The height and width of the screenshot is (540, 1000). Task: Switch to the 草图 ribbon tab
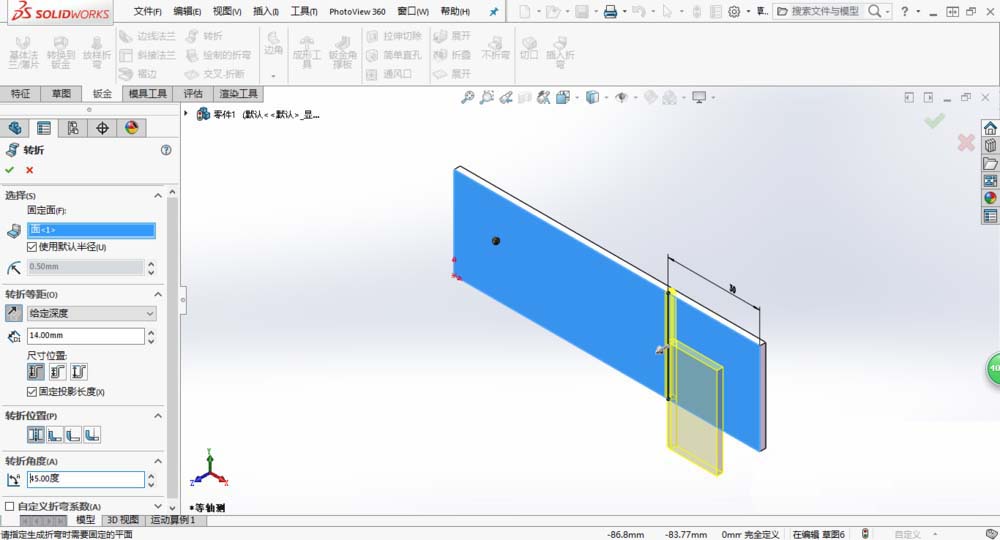tap(61, 94)
